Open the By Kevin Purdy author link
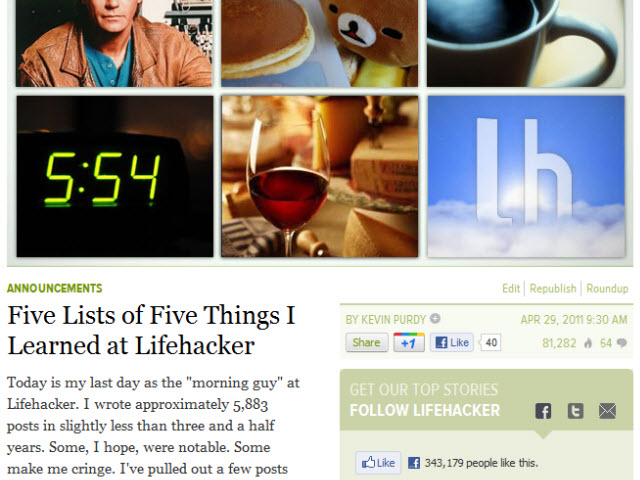This screenshot has height=480, width=640. [x=386, y=320]
